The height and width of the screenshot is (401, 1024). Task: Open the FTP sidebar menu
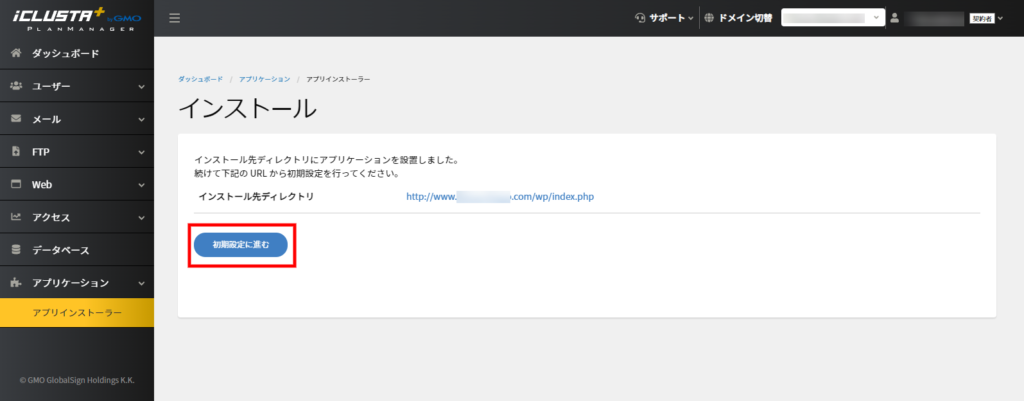coord(77,152)
